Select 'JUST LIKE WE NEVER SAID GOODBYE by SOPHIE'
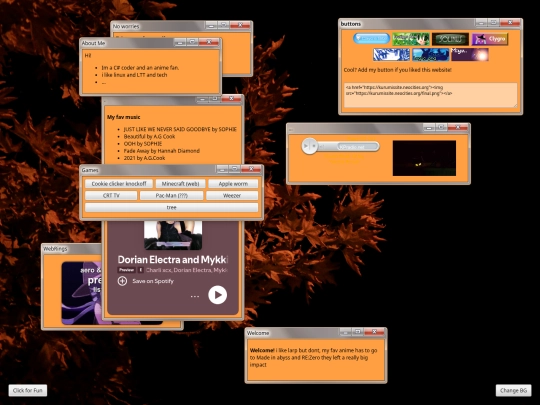540x405 pixels. [180, 129]
